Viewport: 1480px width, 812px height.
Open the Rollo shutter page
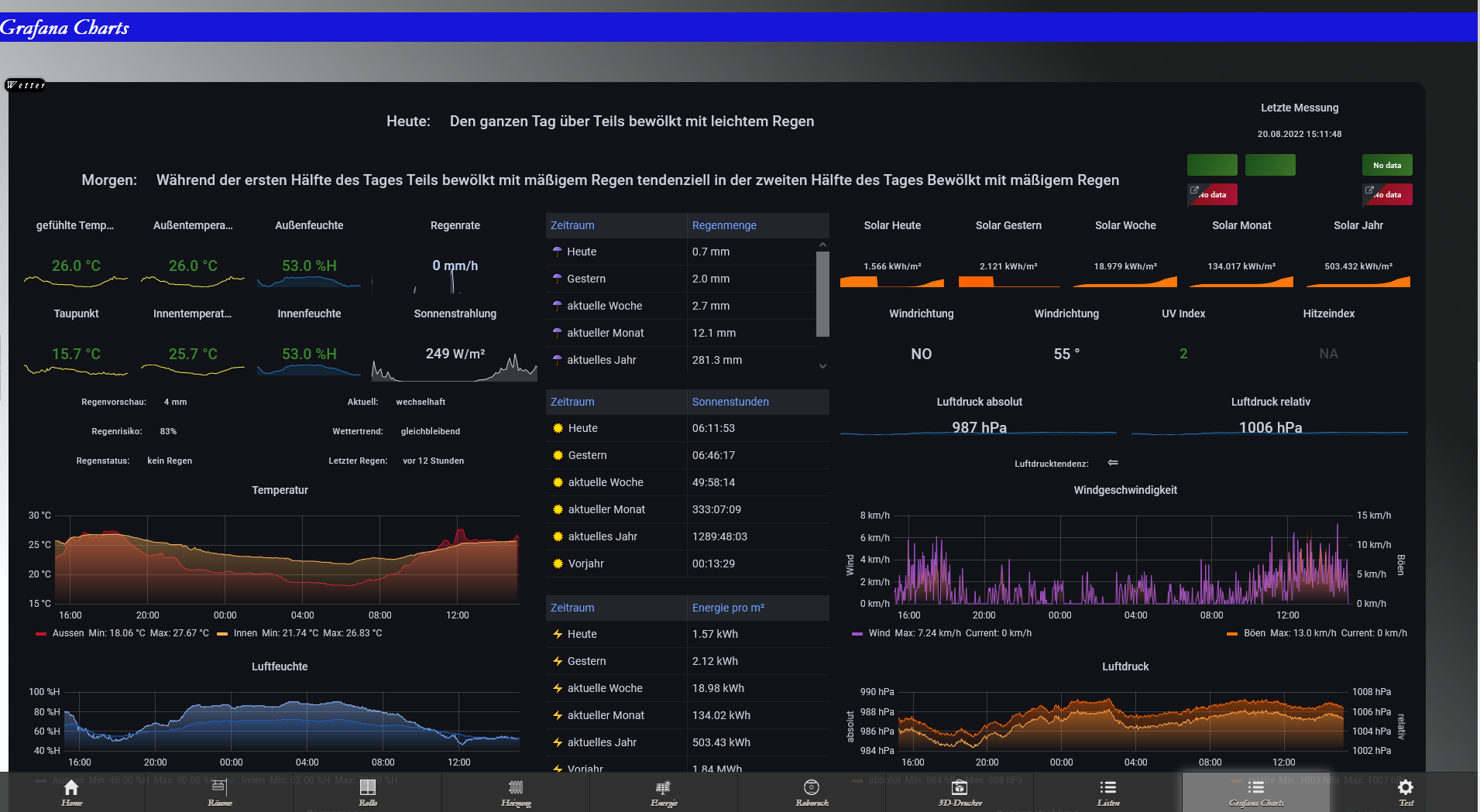367,792
